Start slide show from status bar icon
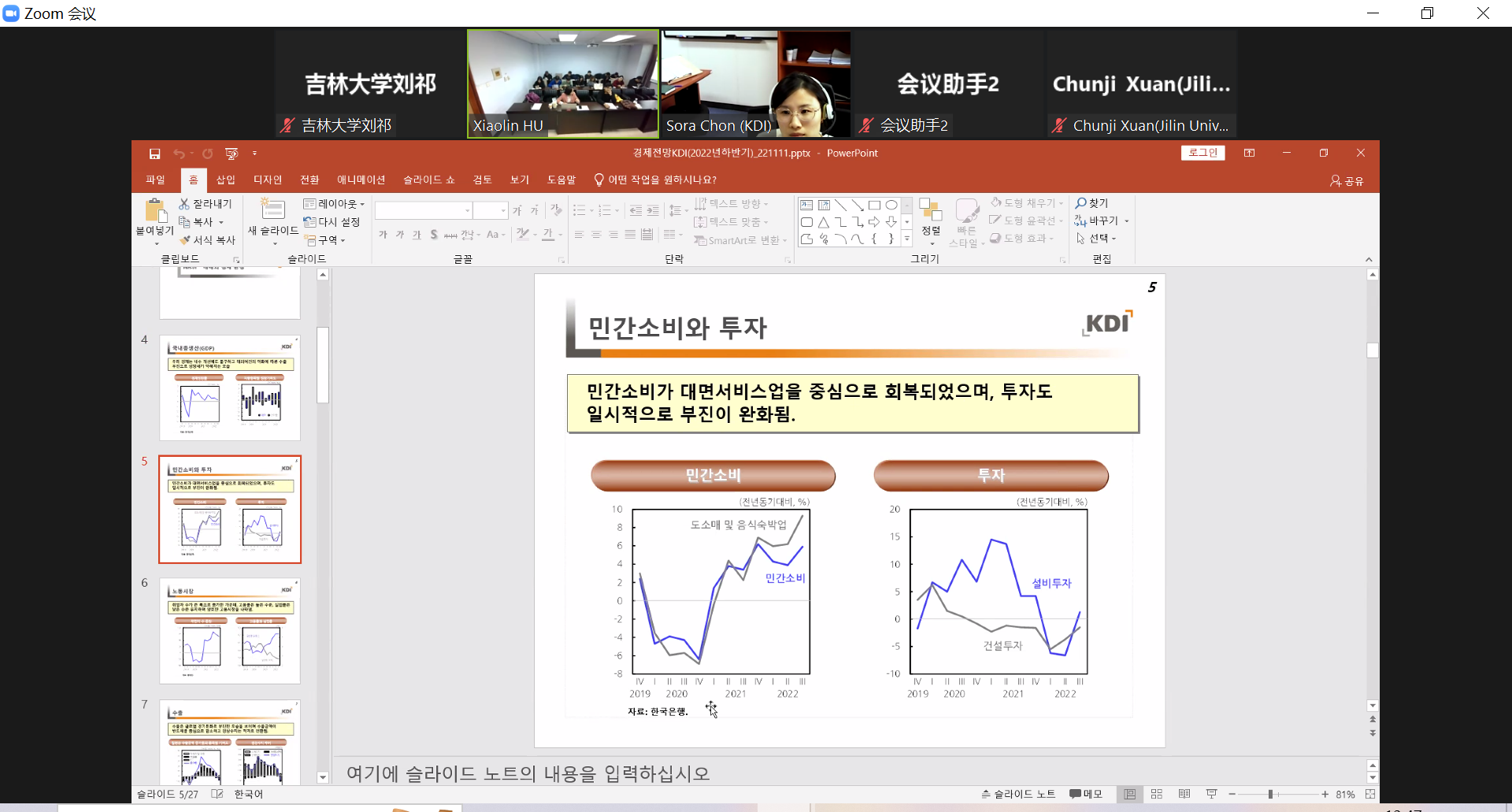Image resolution: width=1512 pixels, height=812 pixels. (1211, 794)
